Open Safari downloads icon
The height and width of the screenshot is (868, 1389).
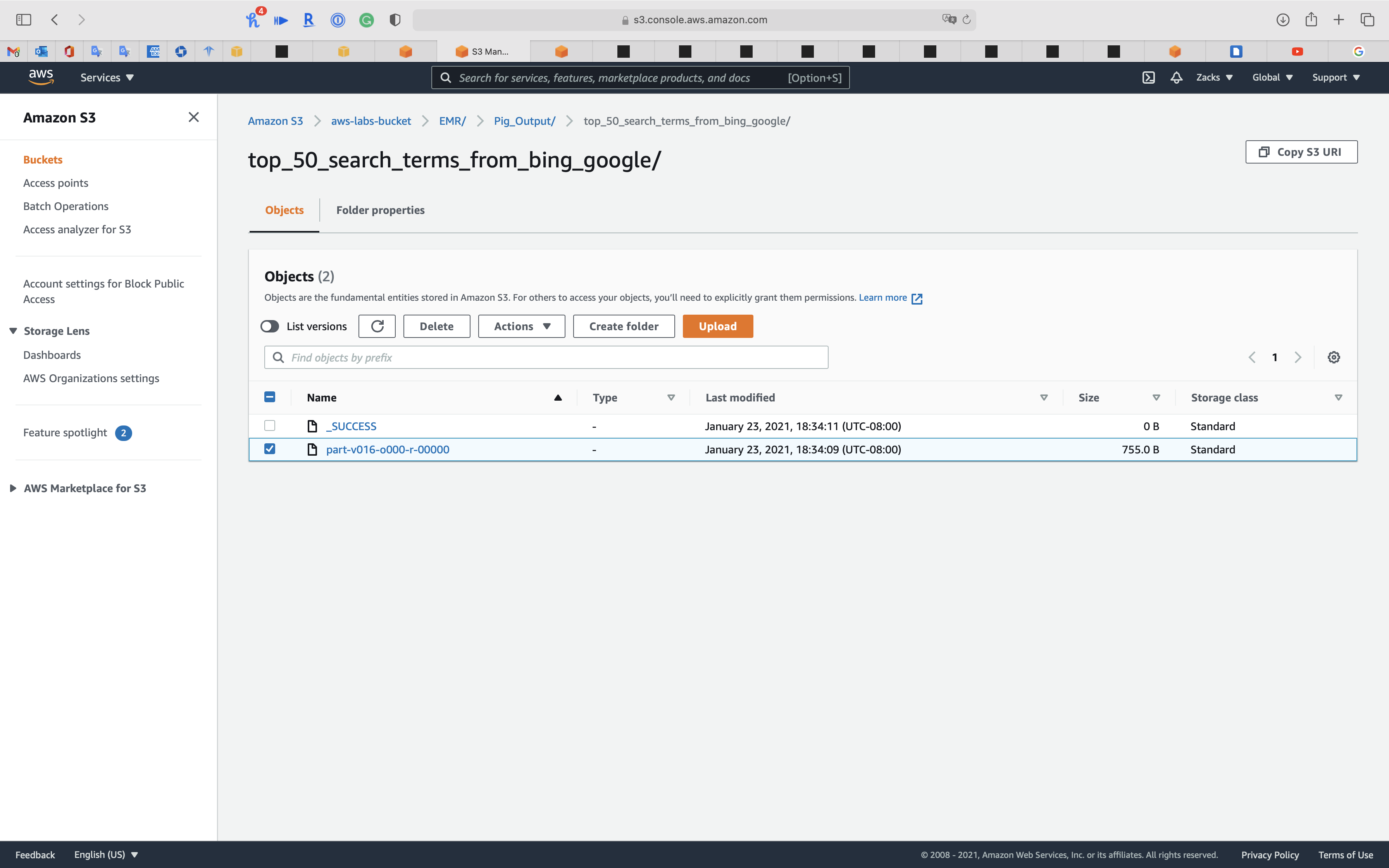1282,19
